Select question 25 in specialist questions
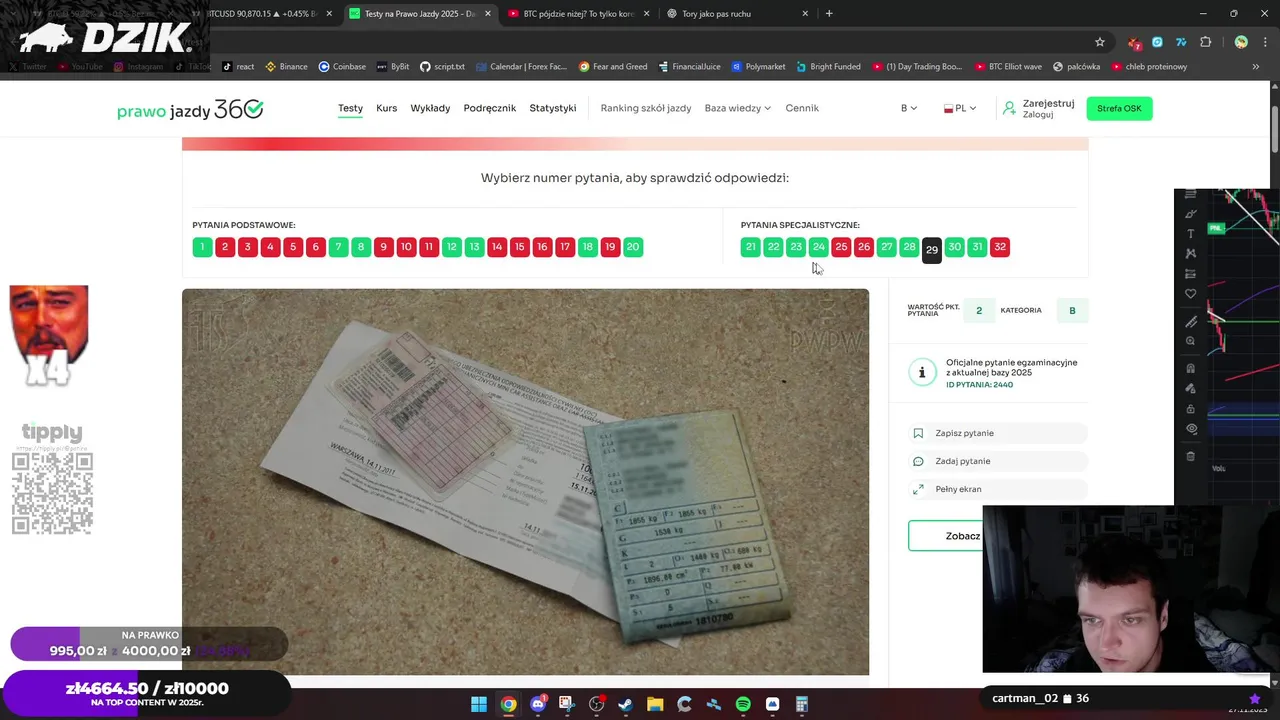Image resolution: width=1280 pixels, height=720 pixels. [x=841, y=247]
